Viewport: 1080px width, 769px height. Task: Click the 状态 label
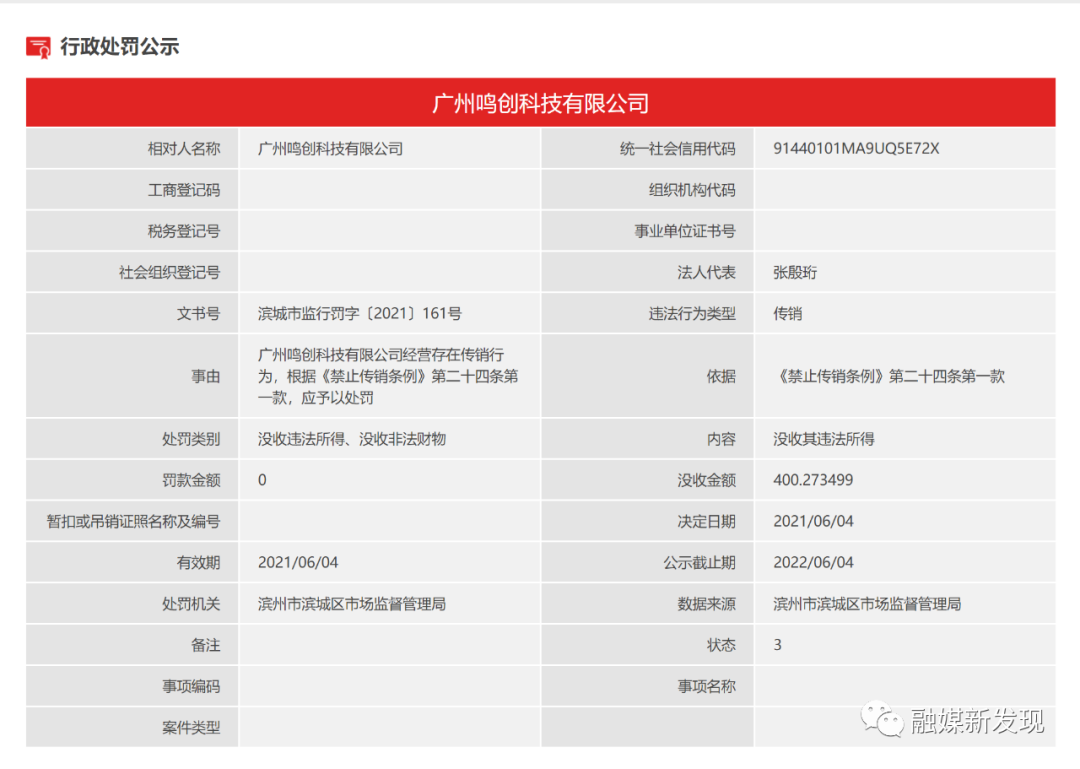coord(720,646)
